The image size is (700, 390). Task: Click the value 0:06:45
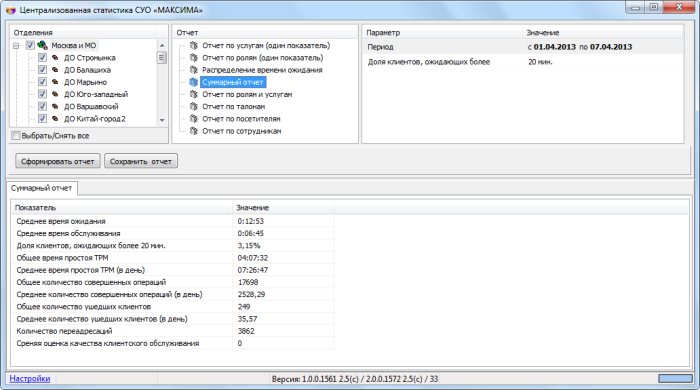click(250, 233)
